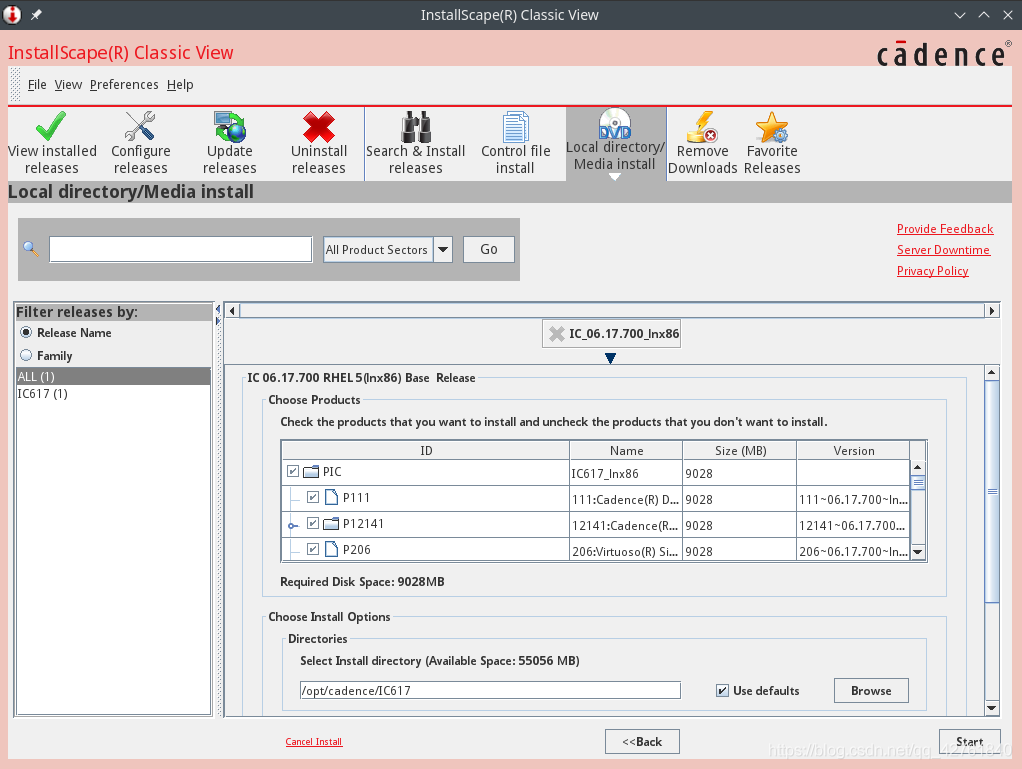1022x769 pixels.
Task: Click the Version column header
Action: 853,450
